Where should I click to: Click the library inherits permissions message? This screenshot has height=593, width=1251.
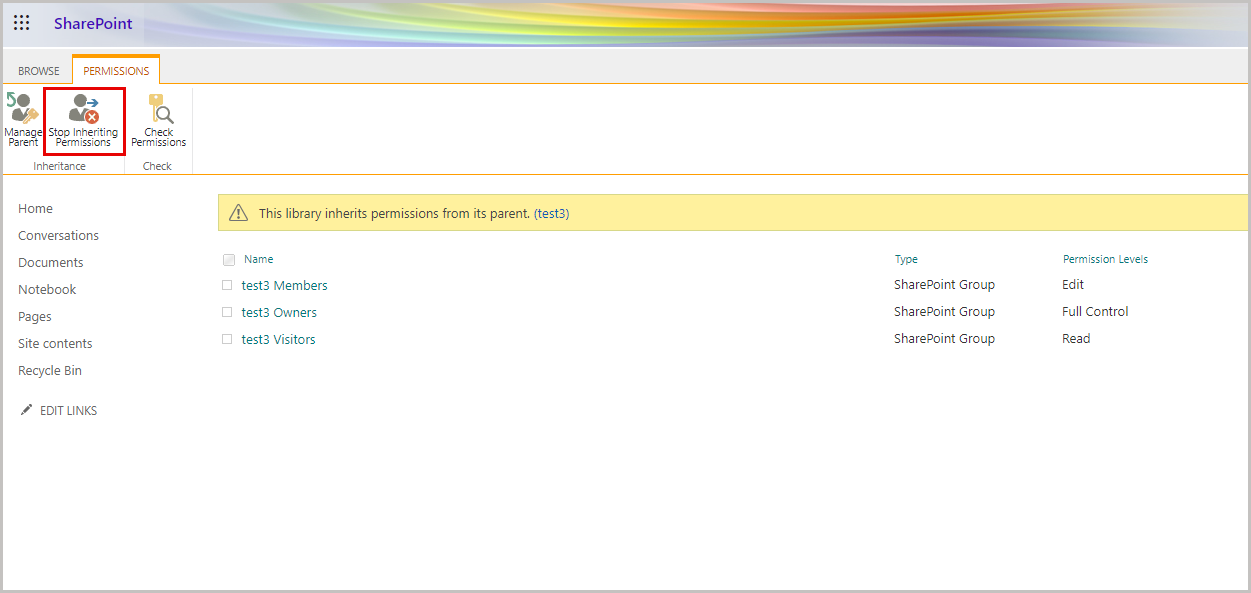click(414, 213)
